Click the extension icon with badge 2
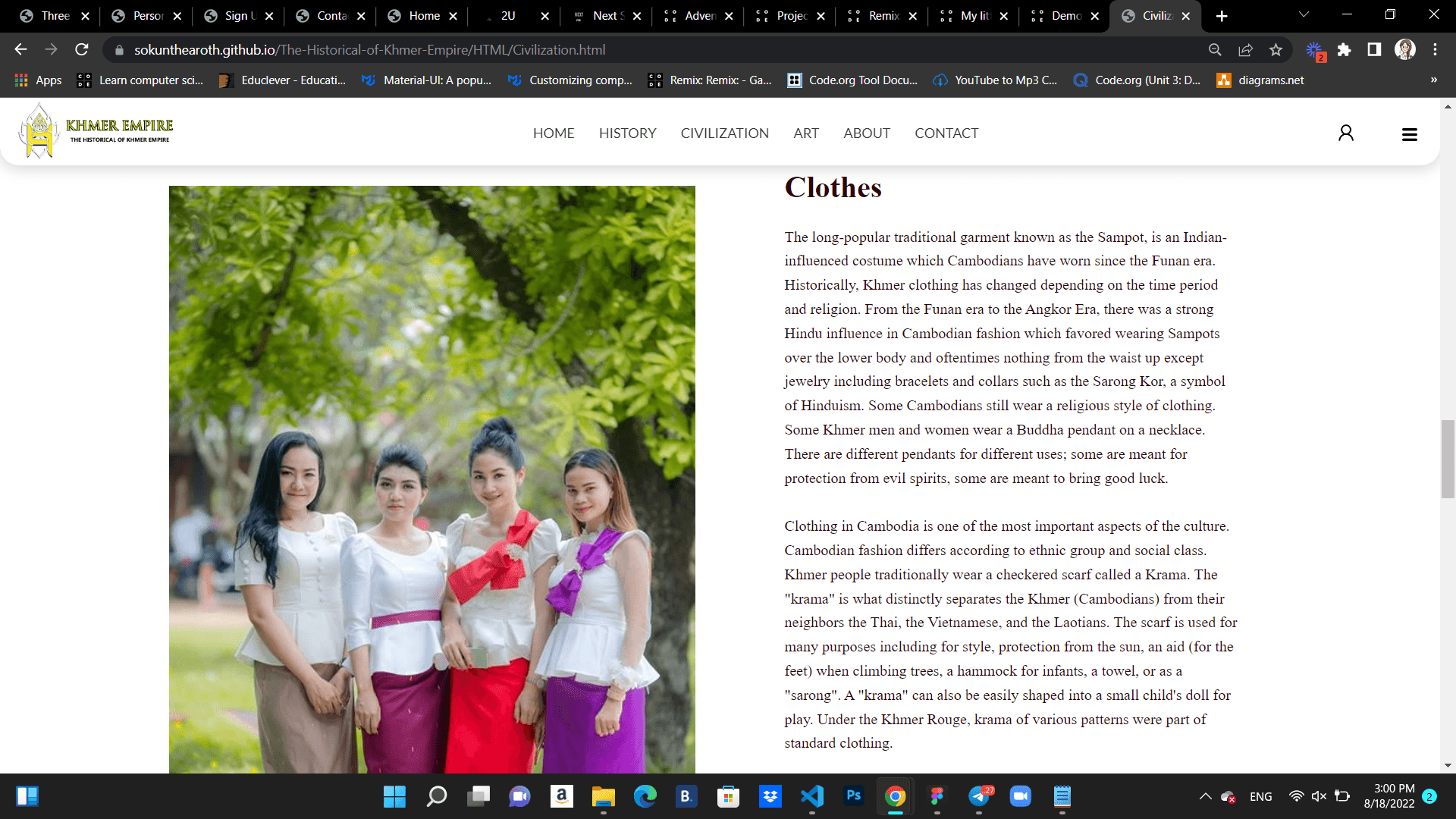Image resolution: width=1456 pixels, height=819 pixels. pos(1315,51)
